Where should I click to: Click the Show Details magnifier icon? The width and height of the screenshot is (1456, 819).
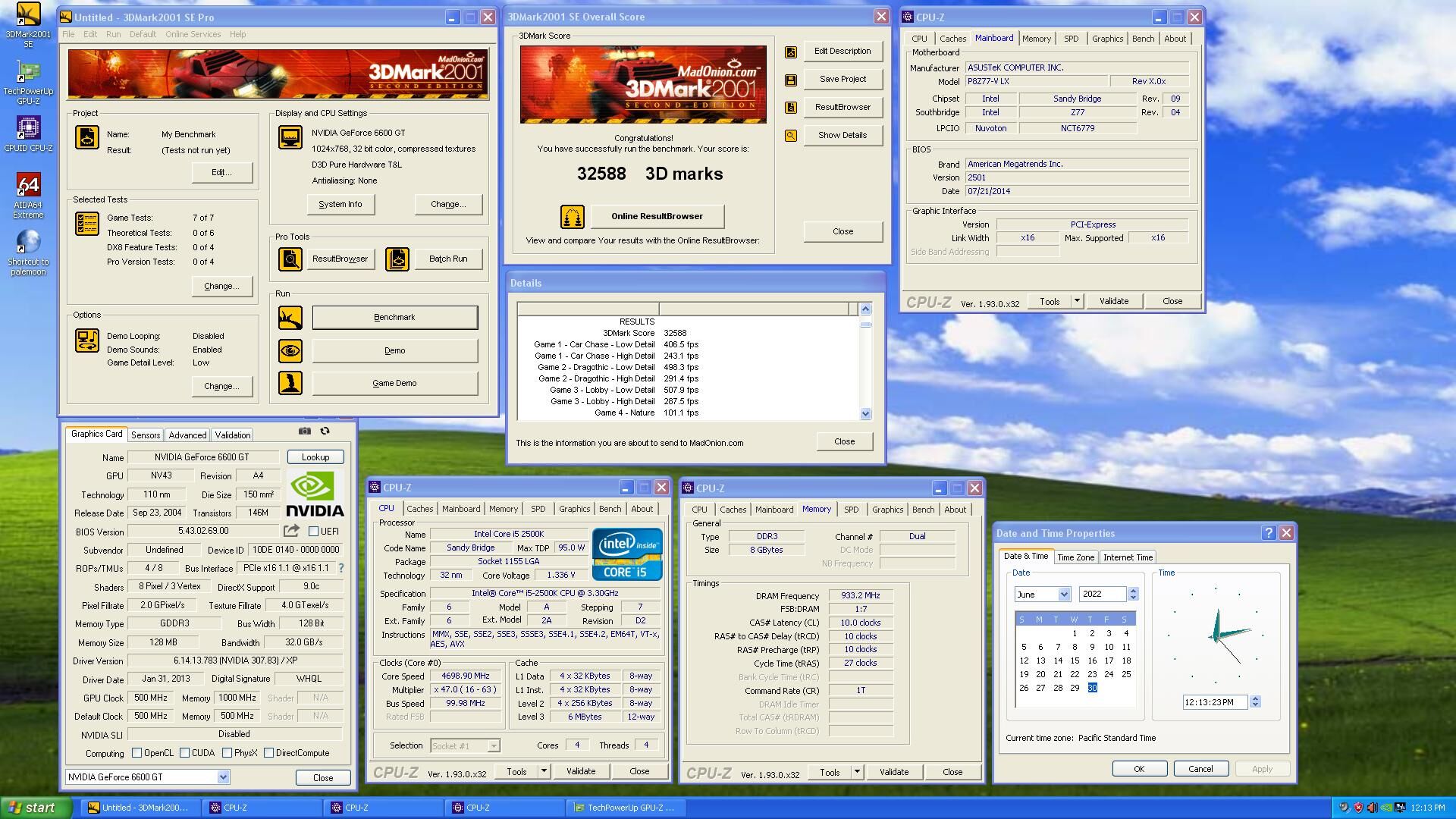(791, 136)
